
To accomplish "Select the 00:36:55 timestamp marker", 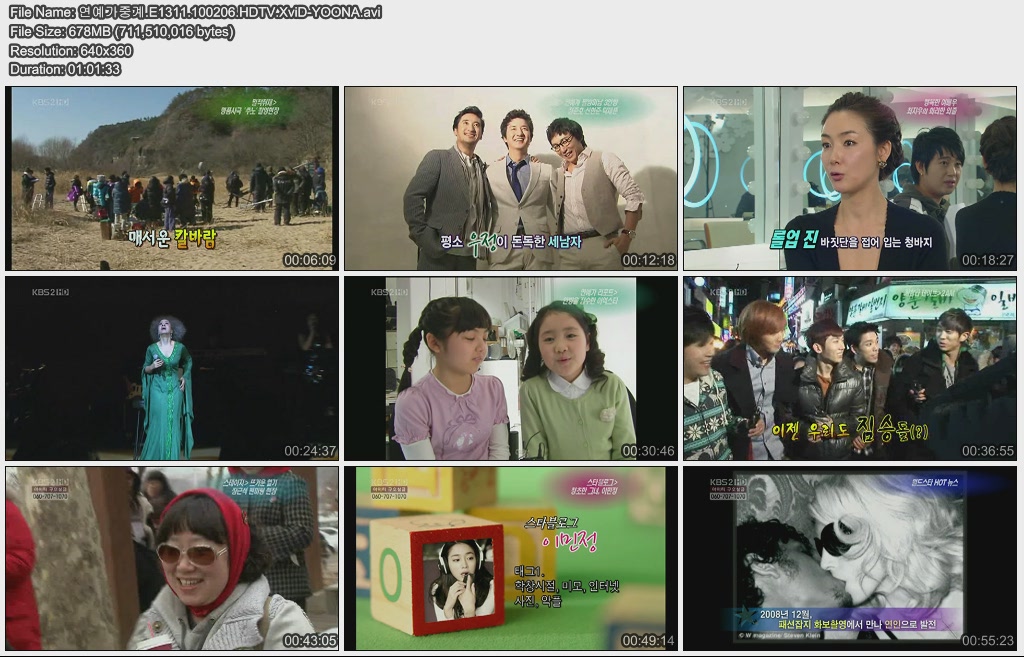I will tap(987, 451).
